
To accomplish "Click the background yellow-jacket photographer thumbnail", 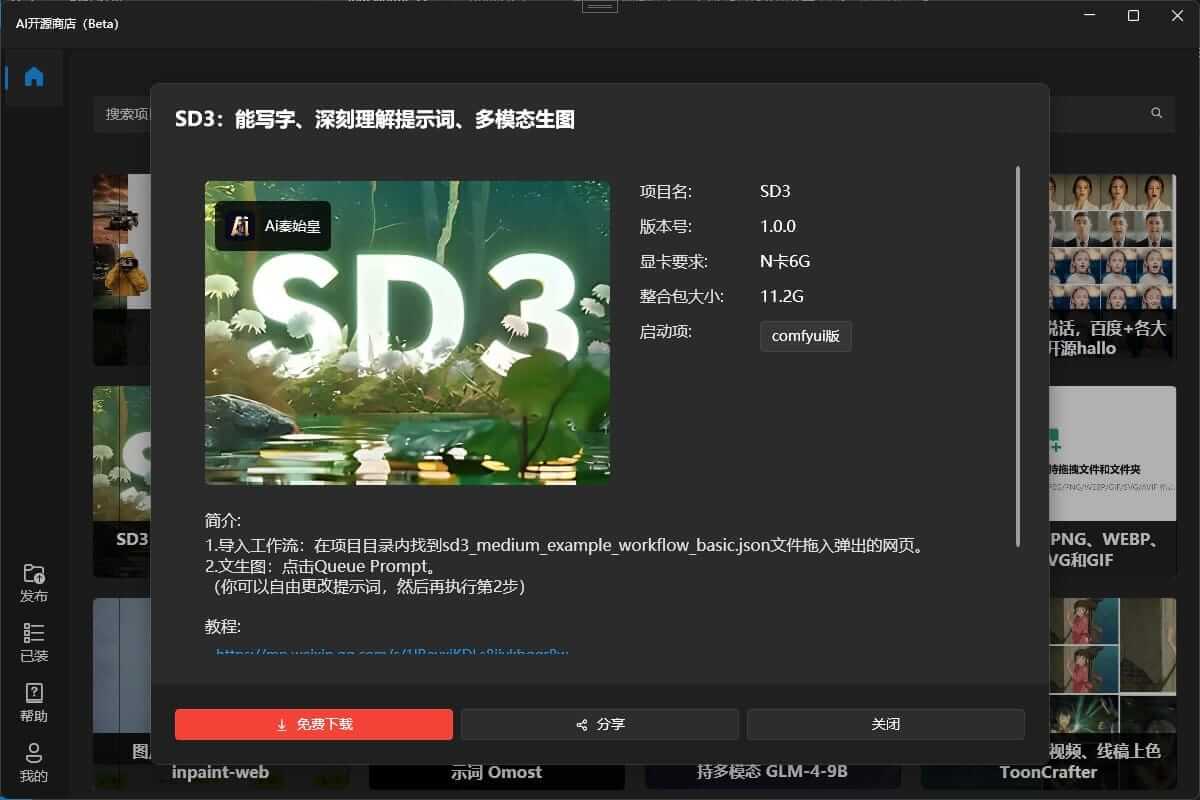I will click(122, 241).
